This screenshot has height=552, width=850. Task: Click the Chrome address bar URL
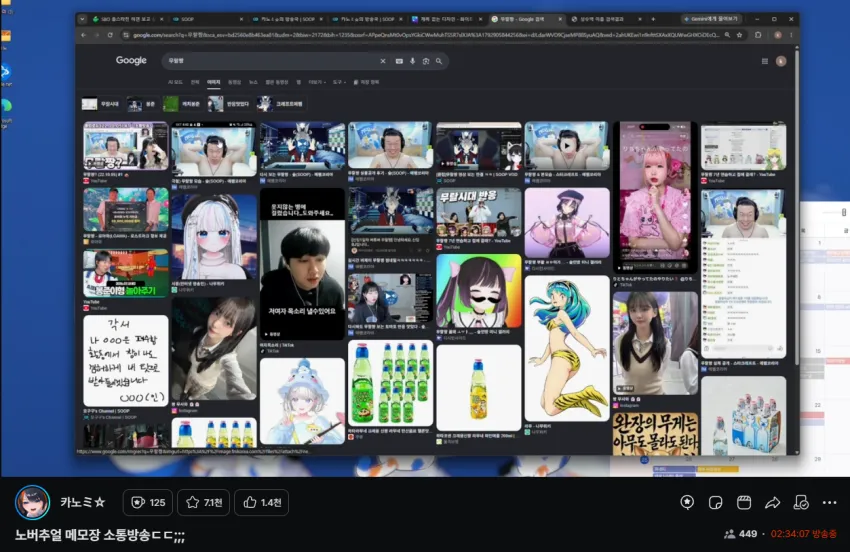click(426, 35)
